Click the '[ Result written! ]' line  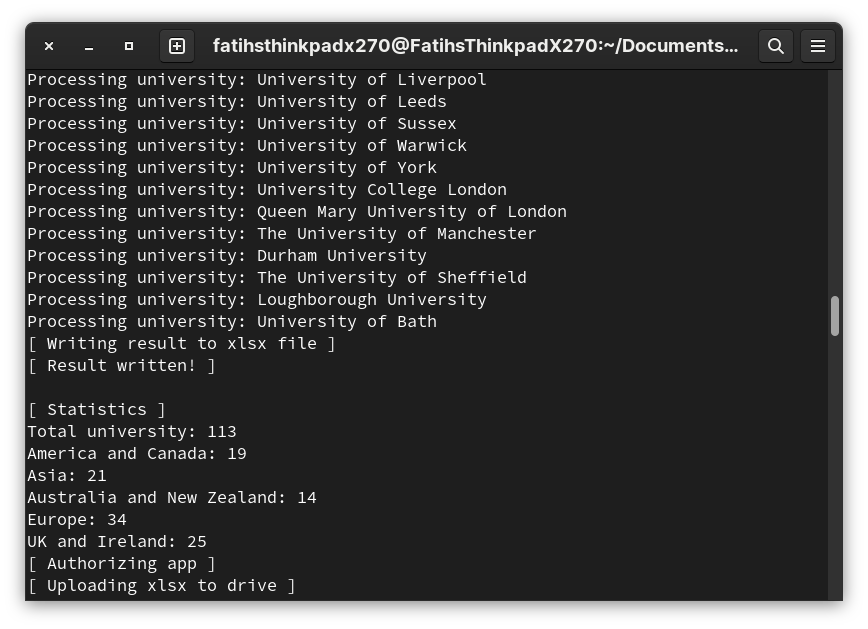pyautogui.click(x=121, y=366)
